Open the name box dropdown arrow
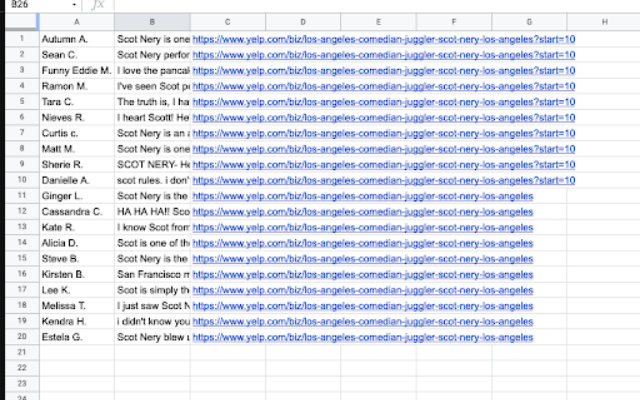 click(x=75, y=5)
